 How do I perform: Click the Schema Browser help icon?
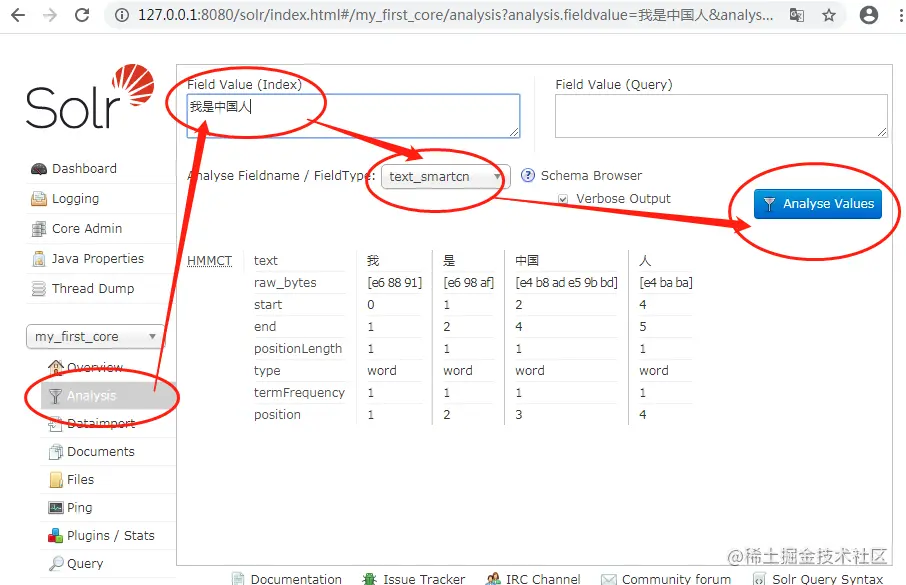click(x=527, y=175)
